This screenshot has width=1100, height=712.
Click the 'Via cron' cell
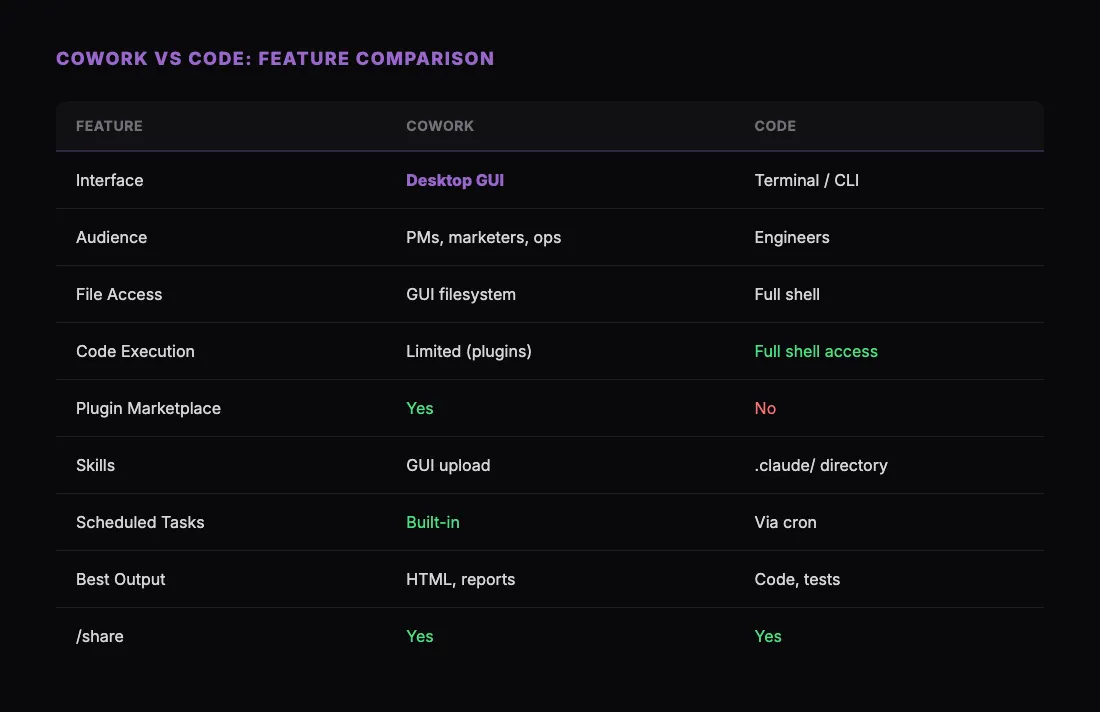785,522
